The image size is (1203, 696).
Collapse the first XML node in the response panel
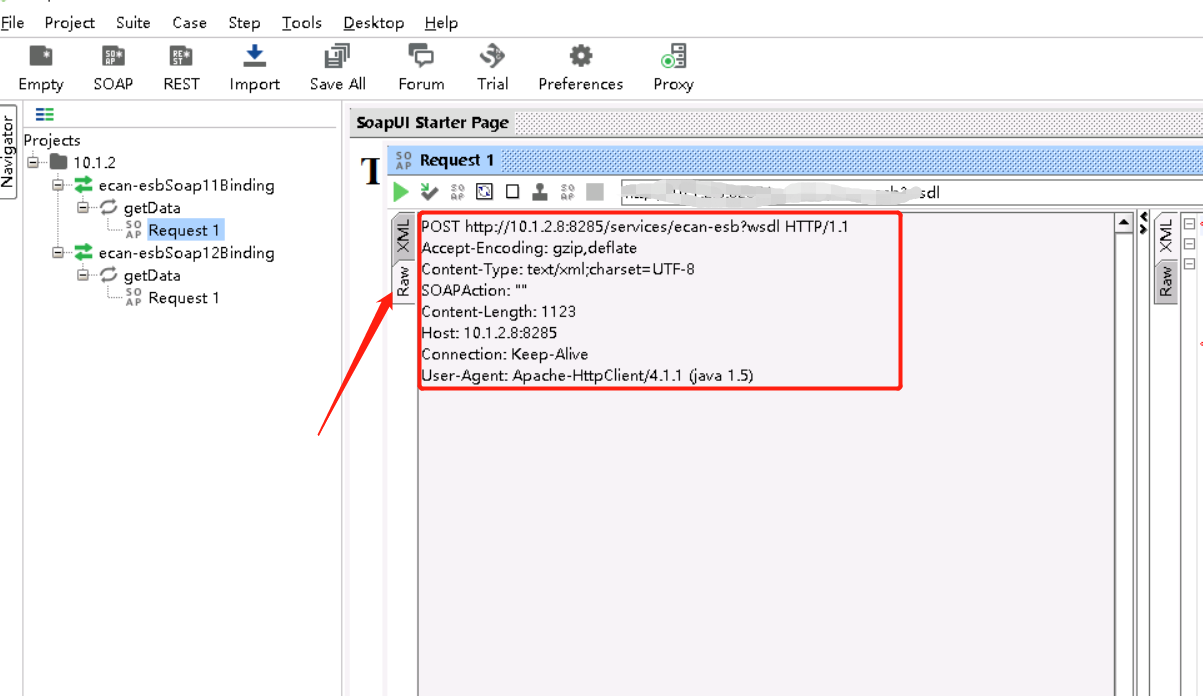(1189, 224)
